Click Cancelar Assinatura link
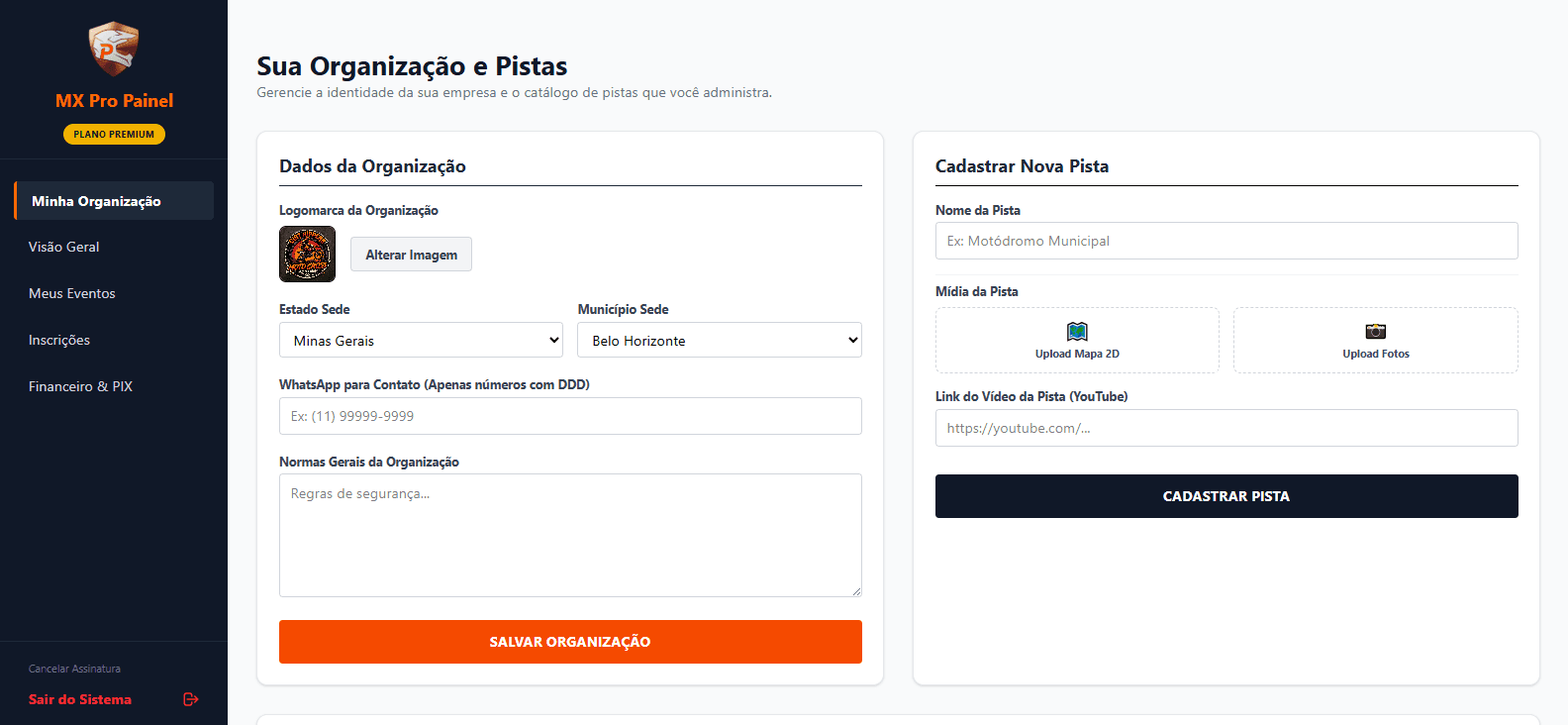Screen dimensions: 1568x725 click(x=74, y=669)
